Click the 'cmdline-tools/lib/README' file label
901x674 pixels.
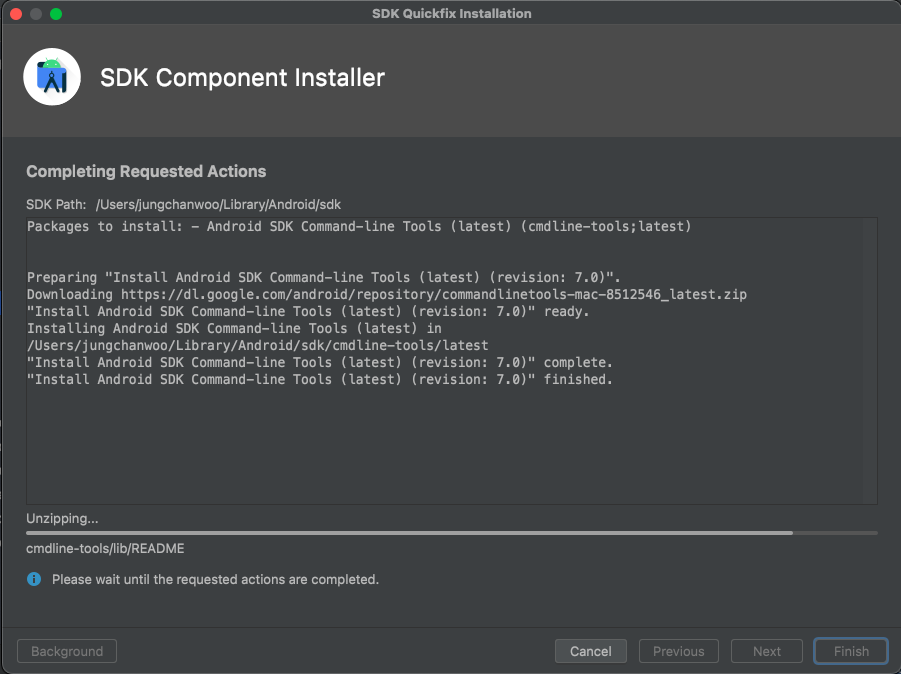click(x=105, y=548)
